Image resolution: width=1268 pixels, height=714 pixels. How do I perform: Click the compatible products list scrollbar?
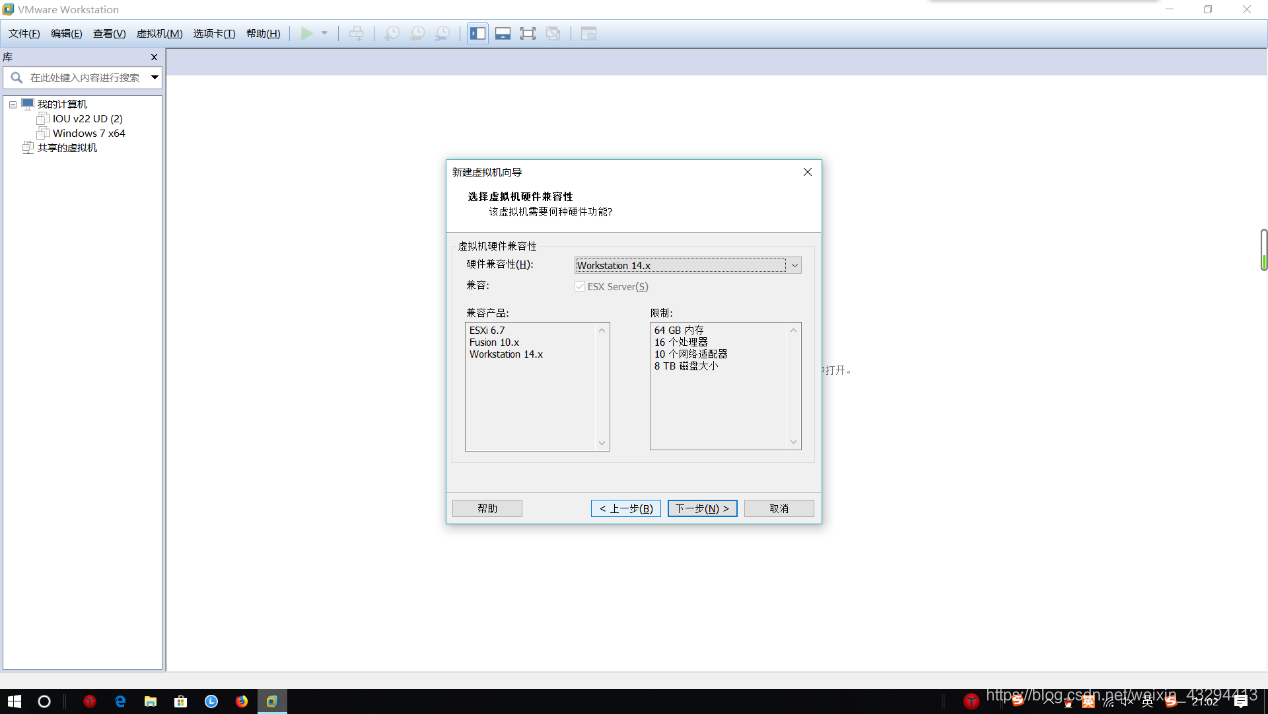tap(602, 386)
